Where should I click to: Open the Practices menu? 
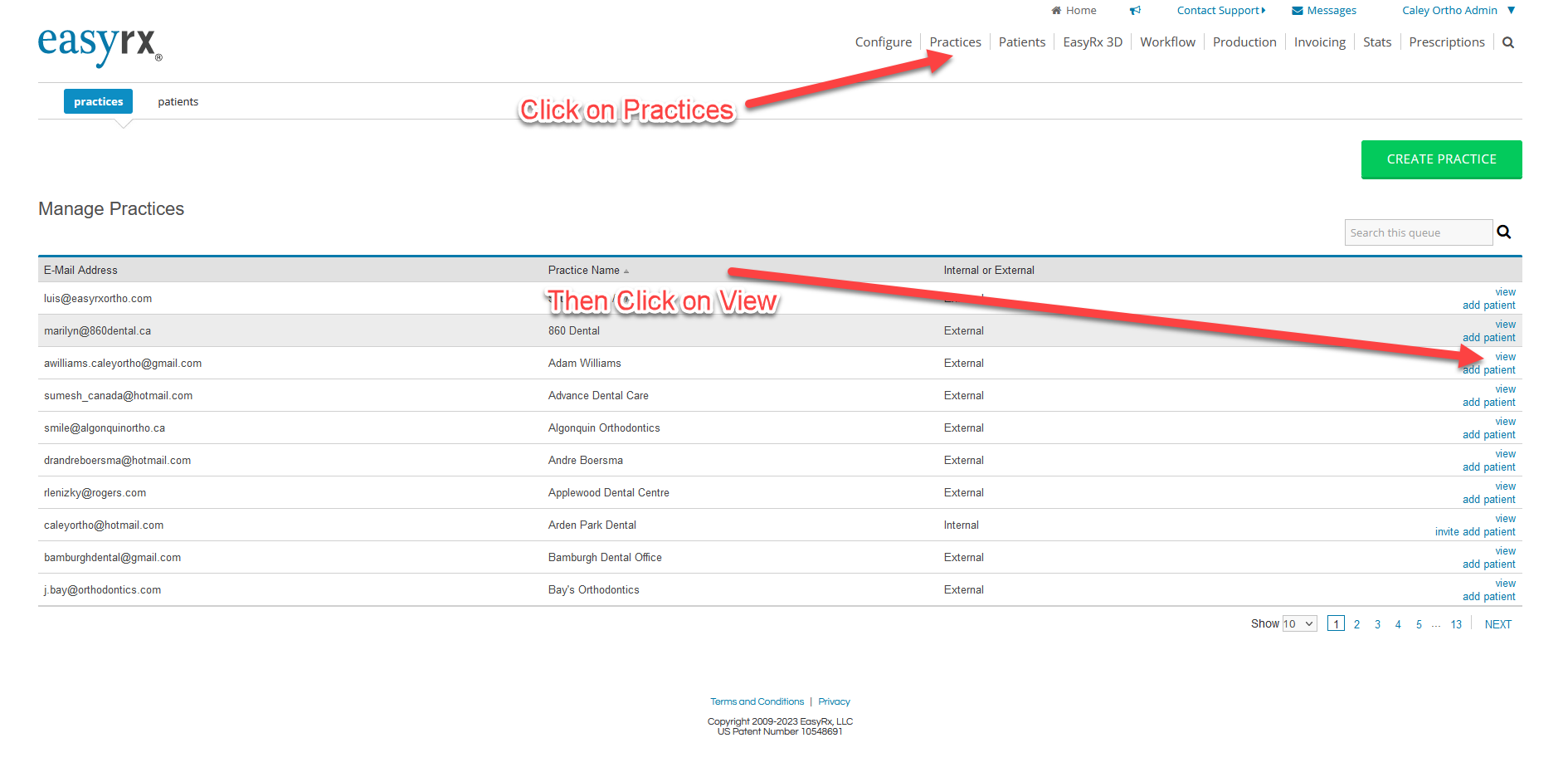(955, 42)
